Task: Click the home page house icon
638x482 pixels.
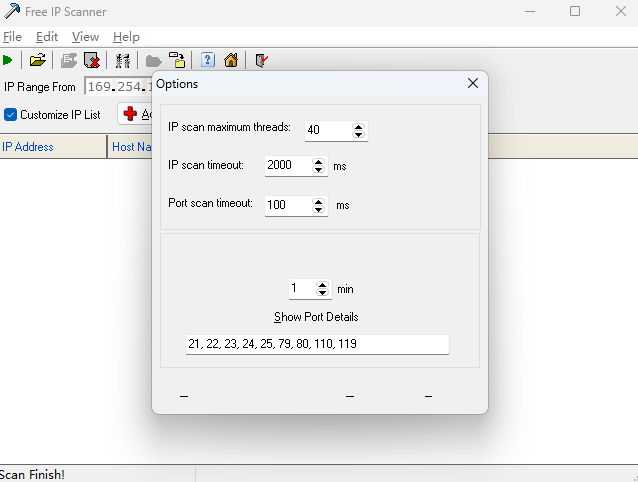Action: point(231,61)
